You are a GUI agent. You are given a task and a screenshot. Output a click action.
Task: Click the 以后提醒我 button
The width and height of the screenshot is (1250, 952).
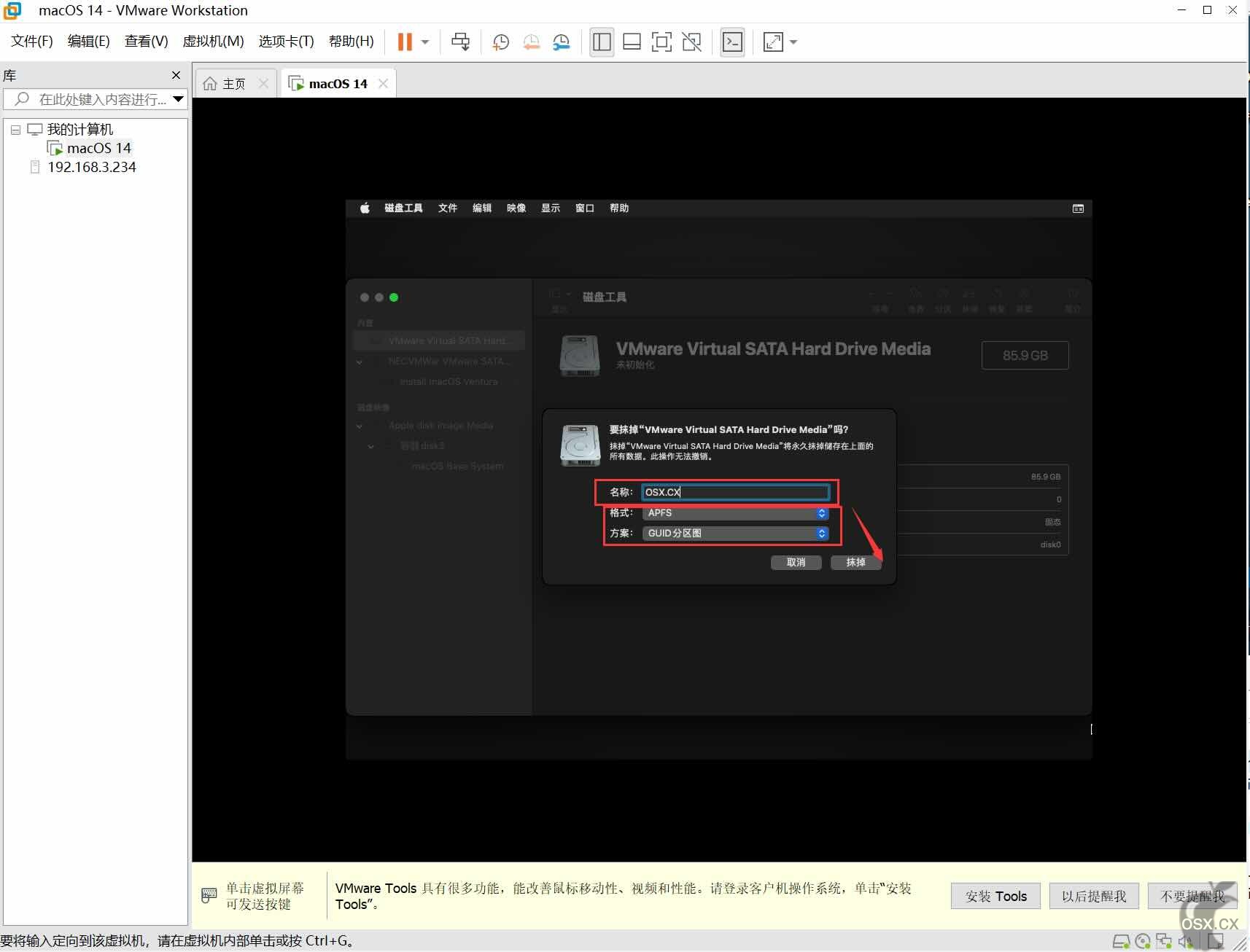point(1094,896)
